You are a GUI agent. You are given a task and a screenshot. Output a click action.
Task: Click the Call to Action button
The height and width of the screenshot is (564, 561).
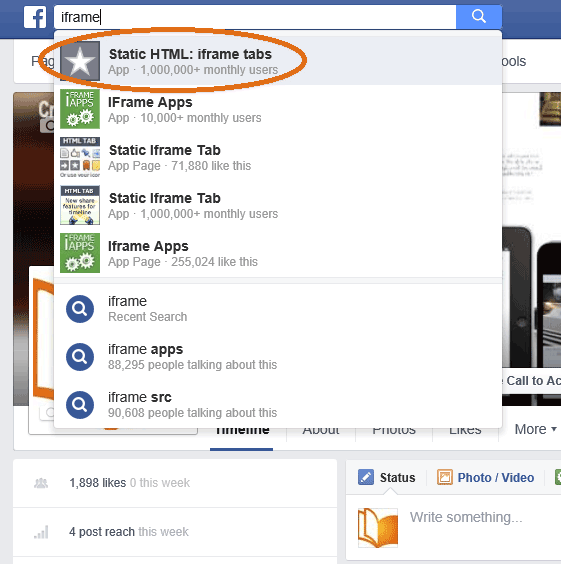tap(532, 381)
